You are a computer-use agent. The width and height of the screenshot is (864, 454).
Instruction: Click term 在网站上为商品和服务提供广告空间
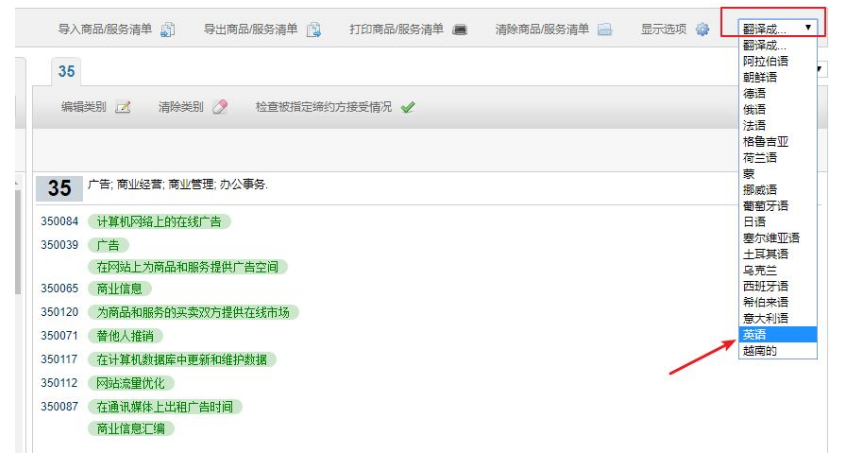coord(188,267)
